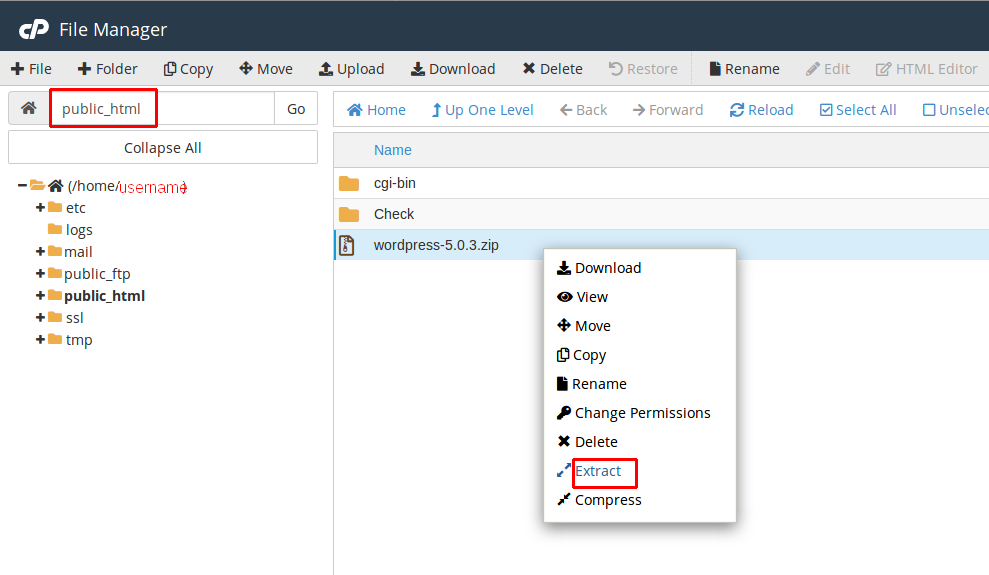989x575 pixels.
Task: Click Download in the top toolbar
Action: click(x=453, y=69)
